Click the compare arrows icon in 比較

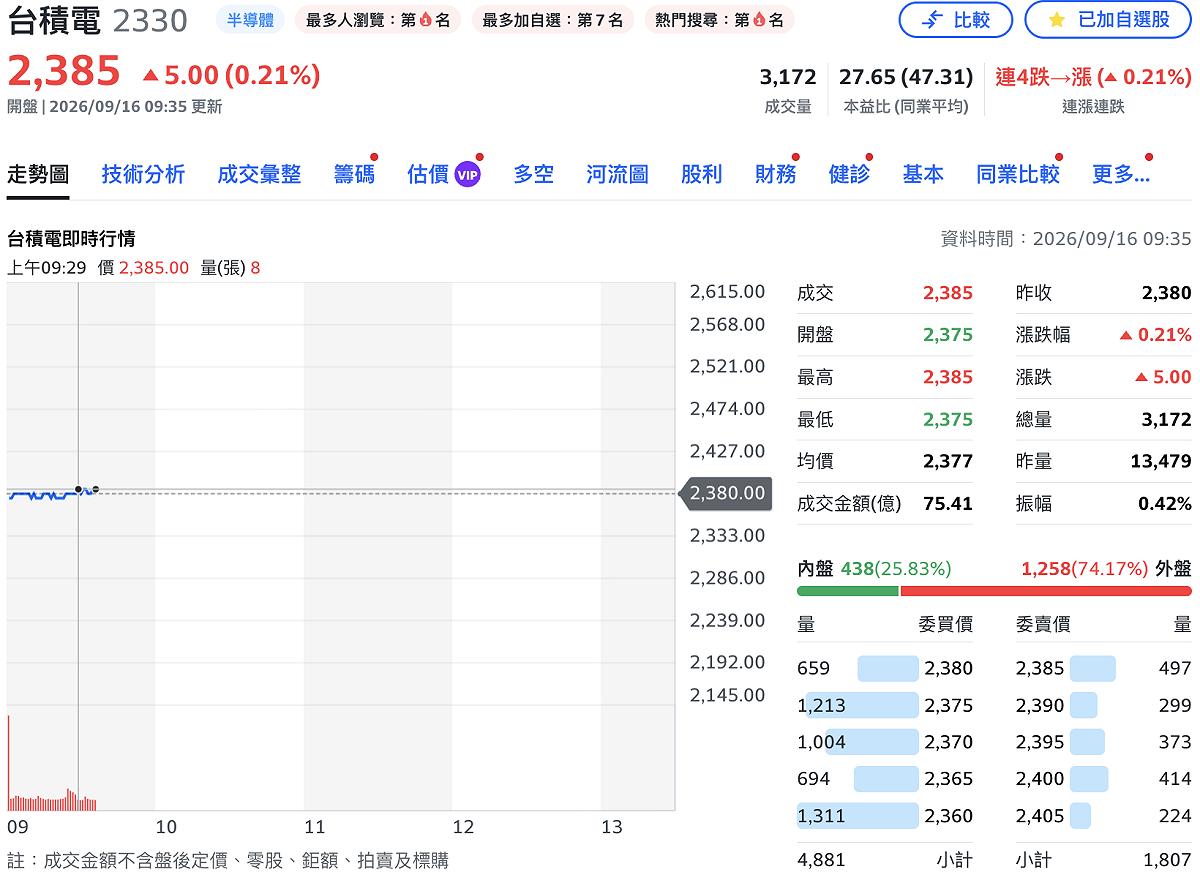coord(932,20)
